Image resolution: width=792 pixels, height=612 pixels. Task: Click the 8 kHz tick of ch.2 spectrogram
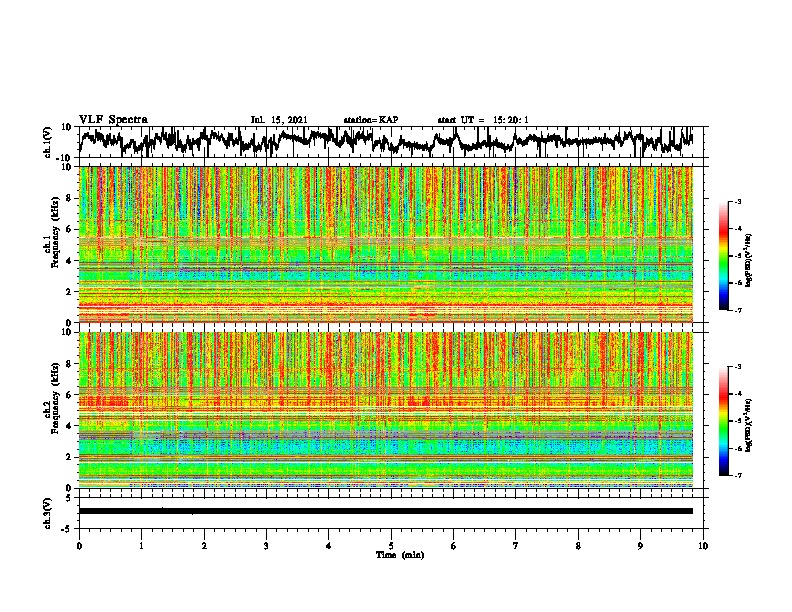(x=70, y=364)
